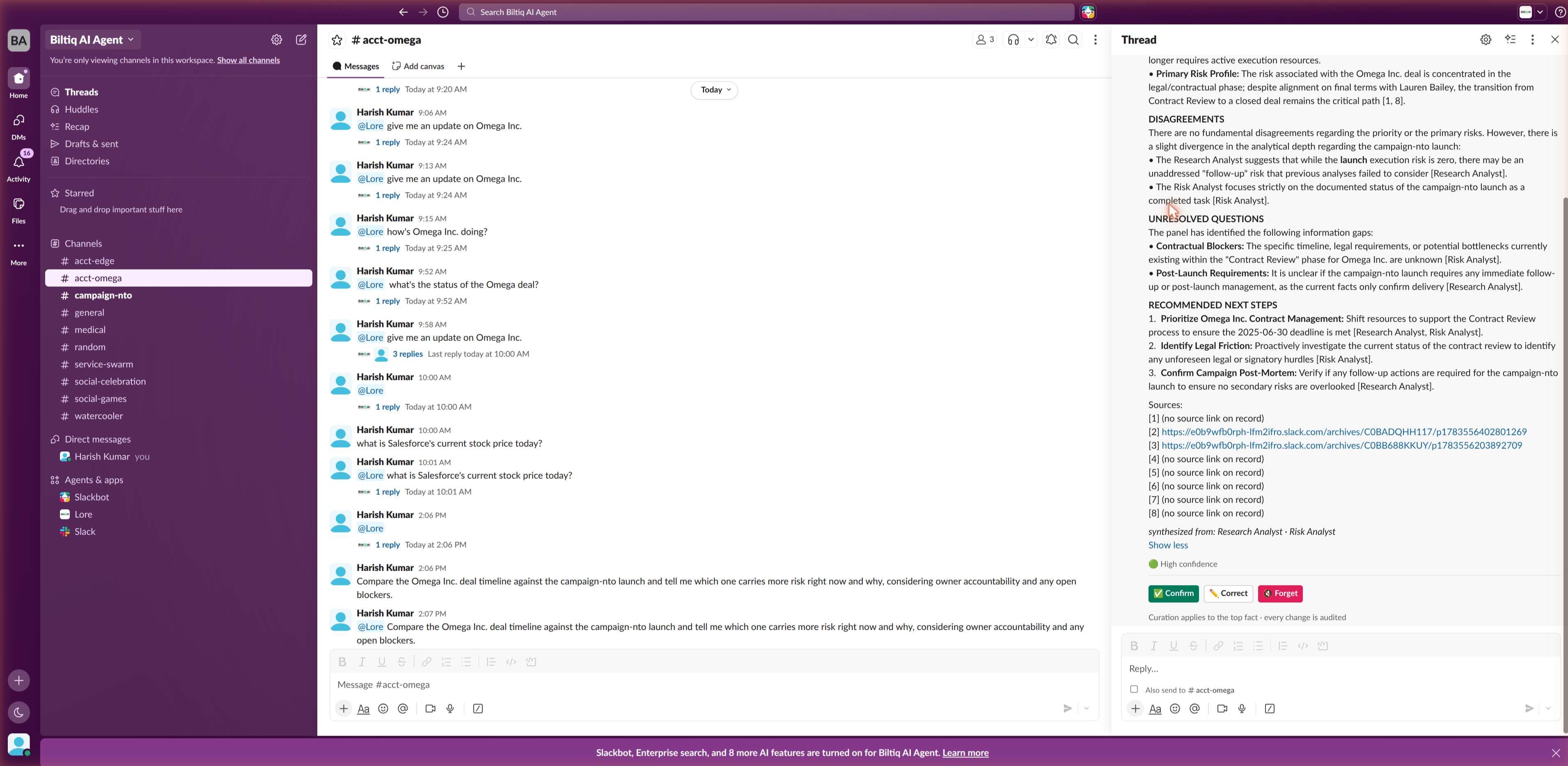Screen dimensions: 1568x766
Task: Open send options in thread composer
Action: [x=1549, y=708]
